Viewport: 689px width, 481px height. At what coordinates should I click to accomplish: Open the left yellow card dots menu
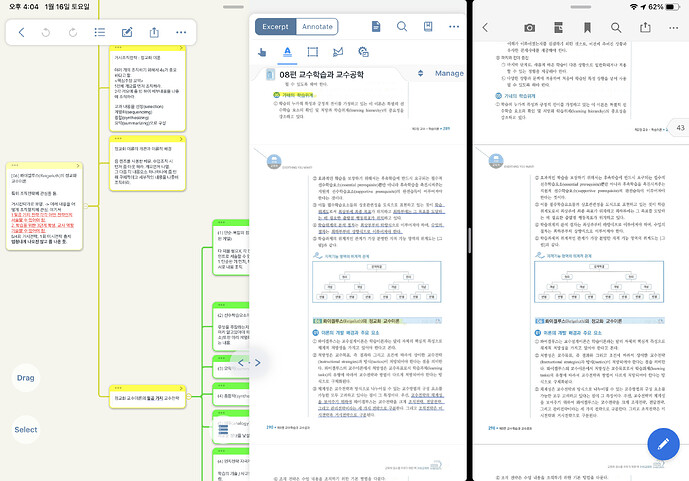(x=15, y=166)
